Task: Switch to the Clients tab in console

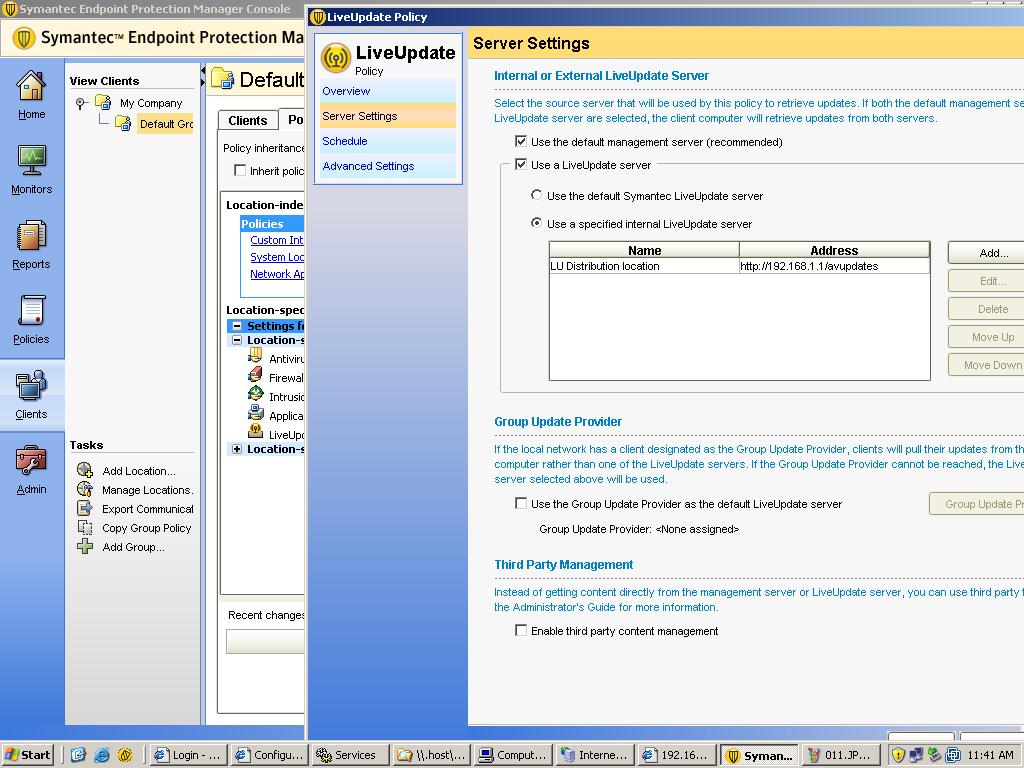Action: (x=248, y=120)
